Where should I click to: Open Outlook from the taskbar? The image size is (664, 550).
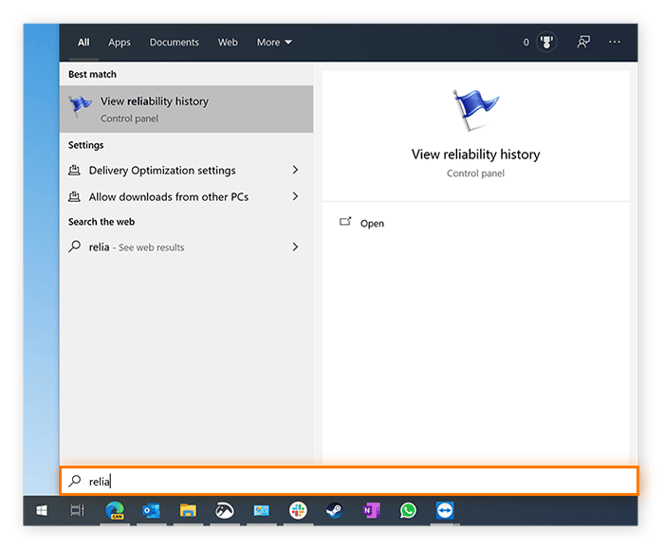[x=151, y=511]
